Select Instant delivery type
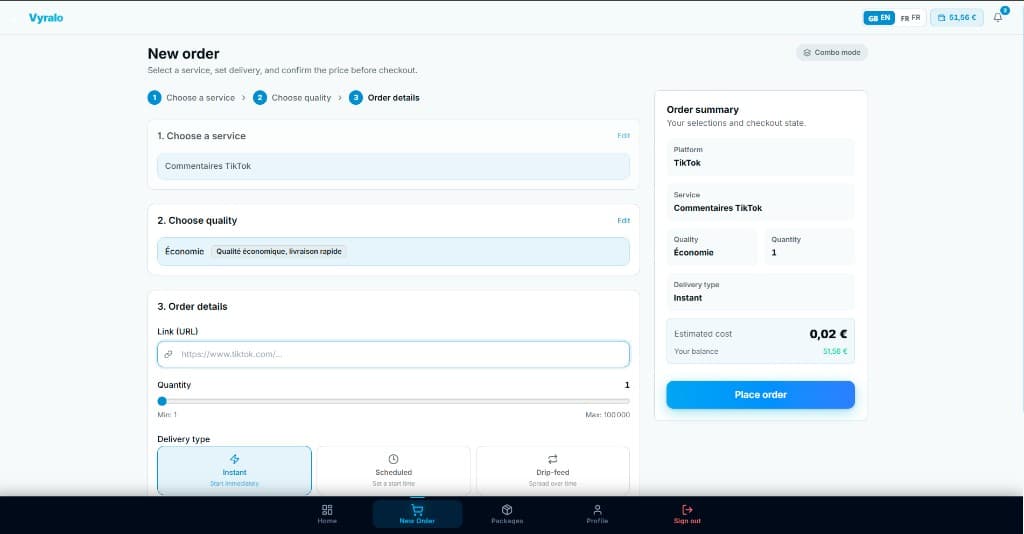The width and height of the screenshot is (1024, 534). (234, 471)
